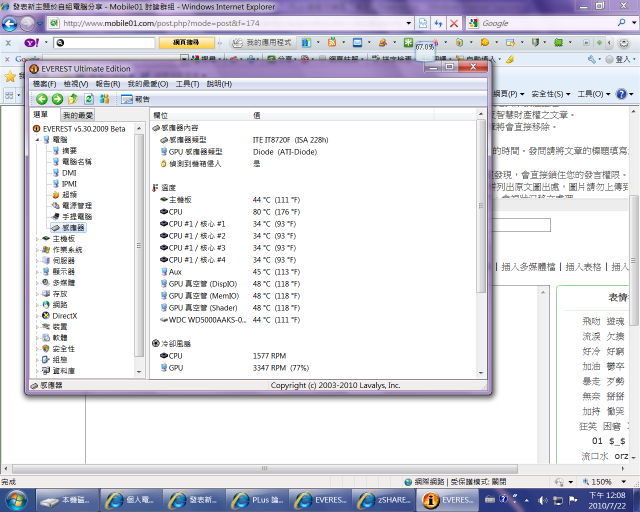Expand the 作業系統 operating system node
640x512 pixels.
pyautogui.click(x=38, y=249)
